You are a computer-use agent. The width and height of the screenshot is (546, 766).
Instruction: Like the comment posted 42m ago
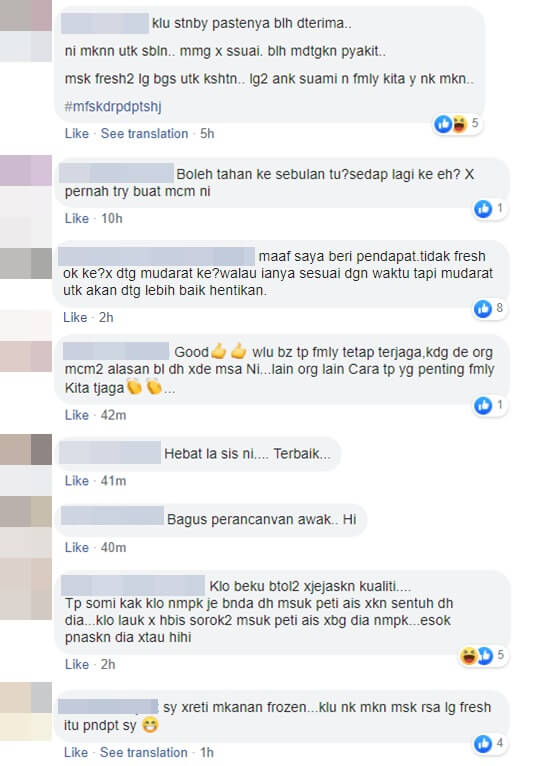[77, 415]
